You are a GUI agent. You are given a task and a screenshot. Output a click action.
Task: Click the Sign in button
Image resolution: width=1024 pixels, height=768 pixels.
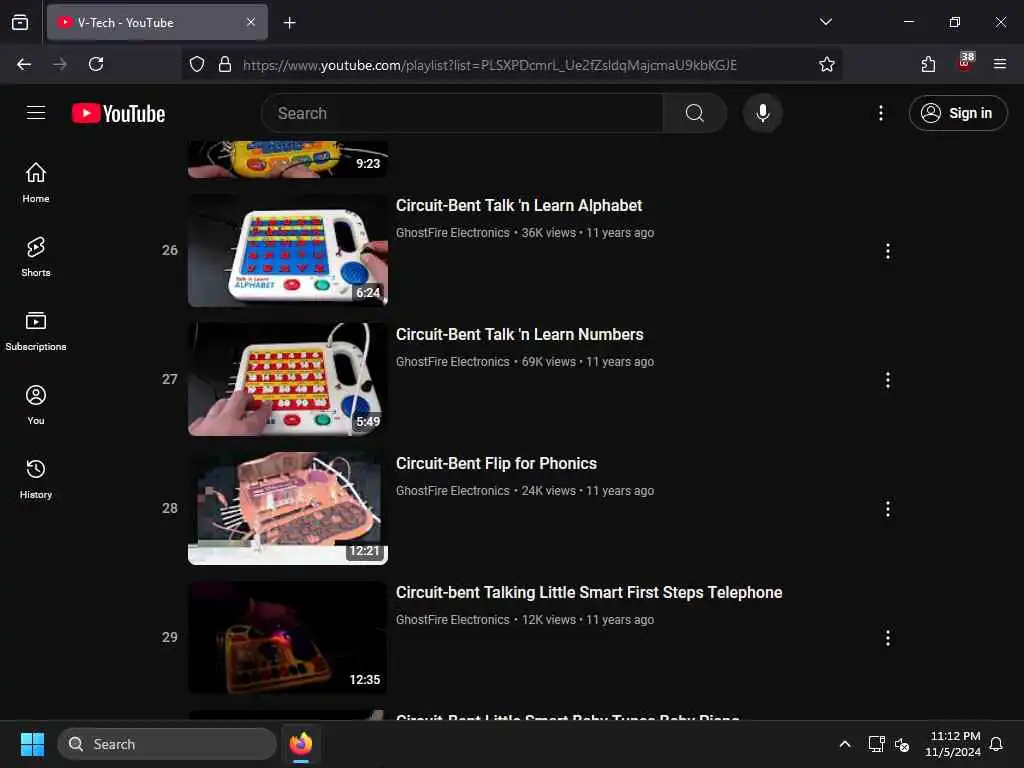pyautogui.click(x=957, y=113)
